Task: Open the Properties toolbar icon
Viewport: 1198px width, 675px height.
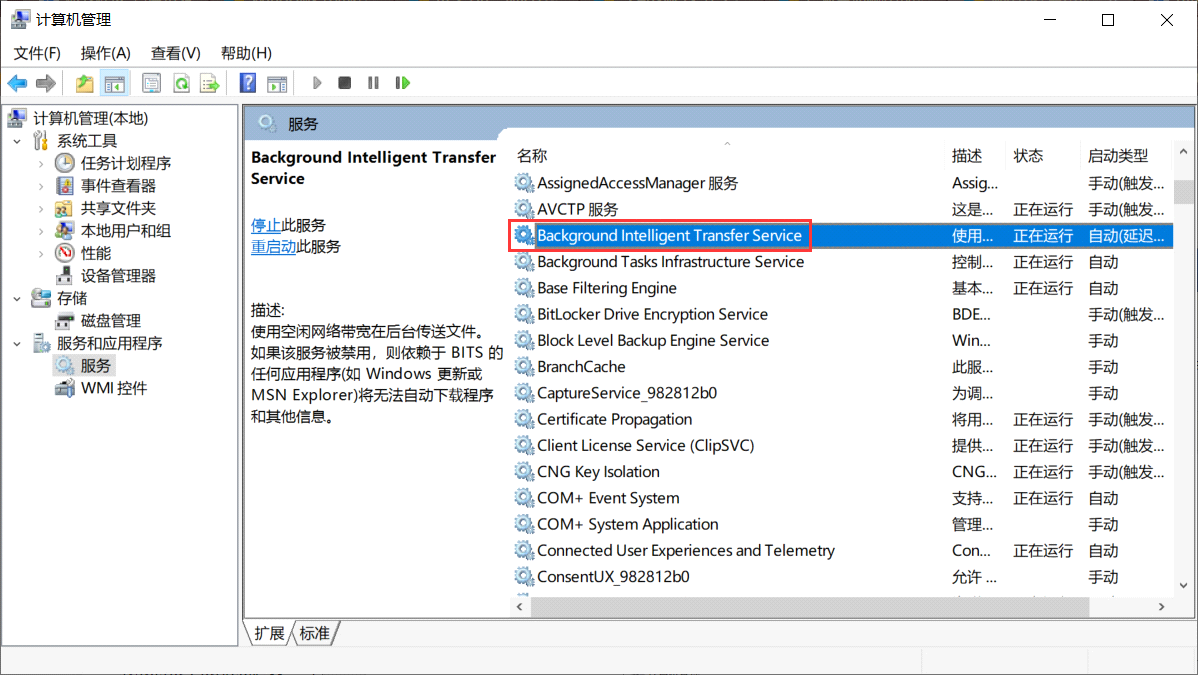Action: [x=152, y=83]
